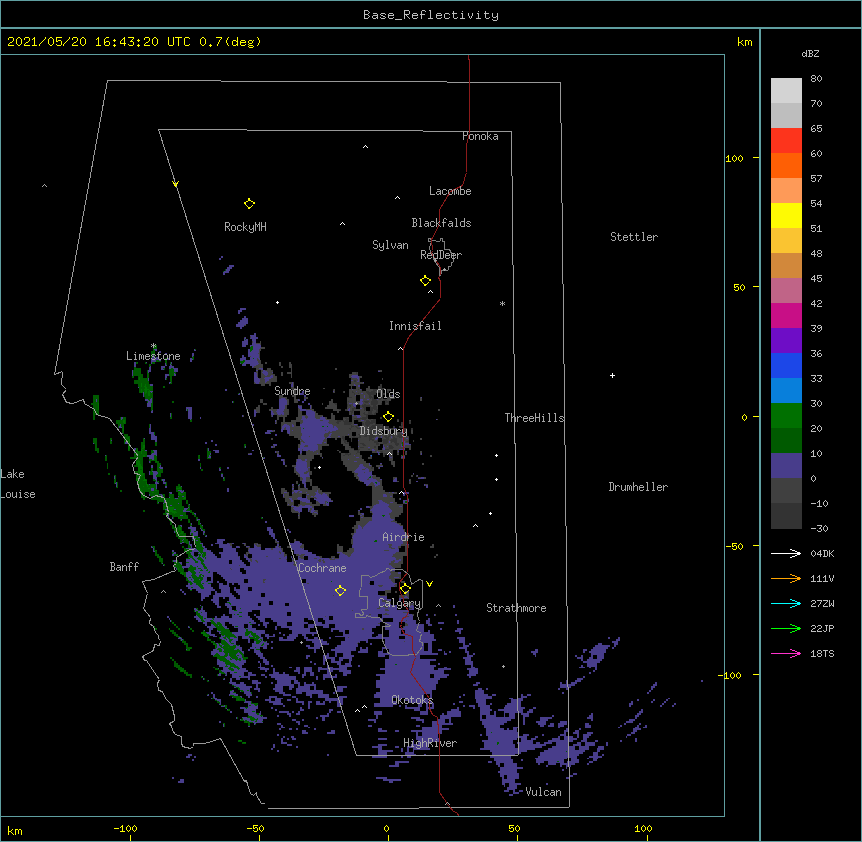The width and height of the screenshot is (862, 842).
Task: Click the RedDeer city label
Action: [x=441, y=255]
